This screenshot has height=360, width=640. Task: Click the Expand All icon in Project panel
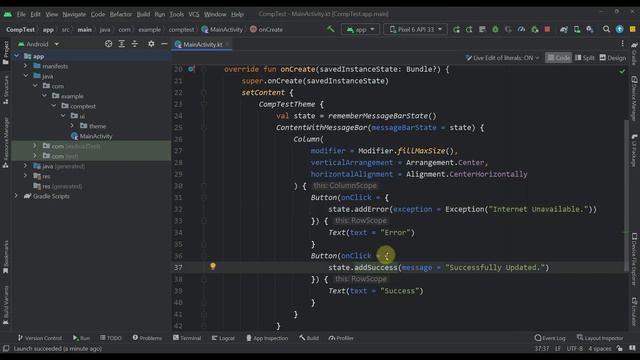[x=122, y=44]
